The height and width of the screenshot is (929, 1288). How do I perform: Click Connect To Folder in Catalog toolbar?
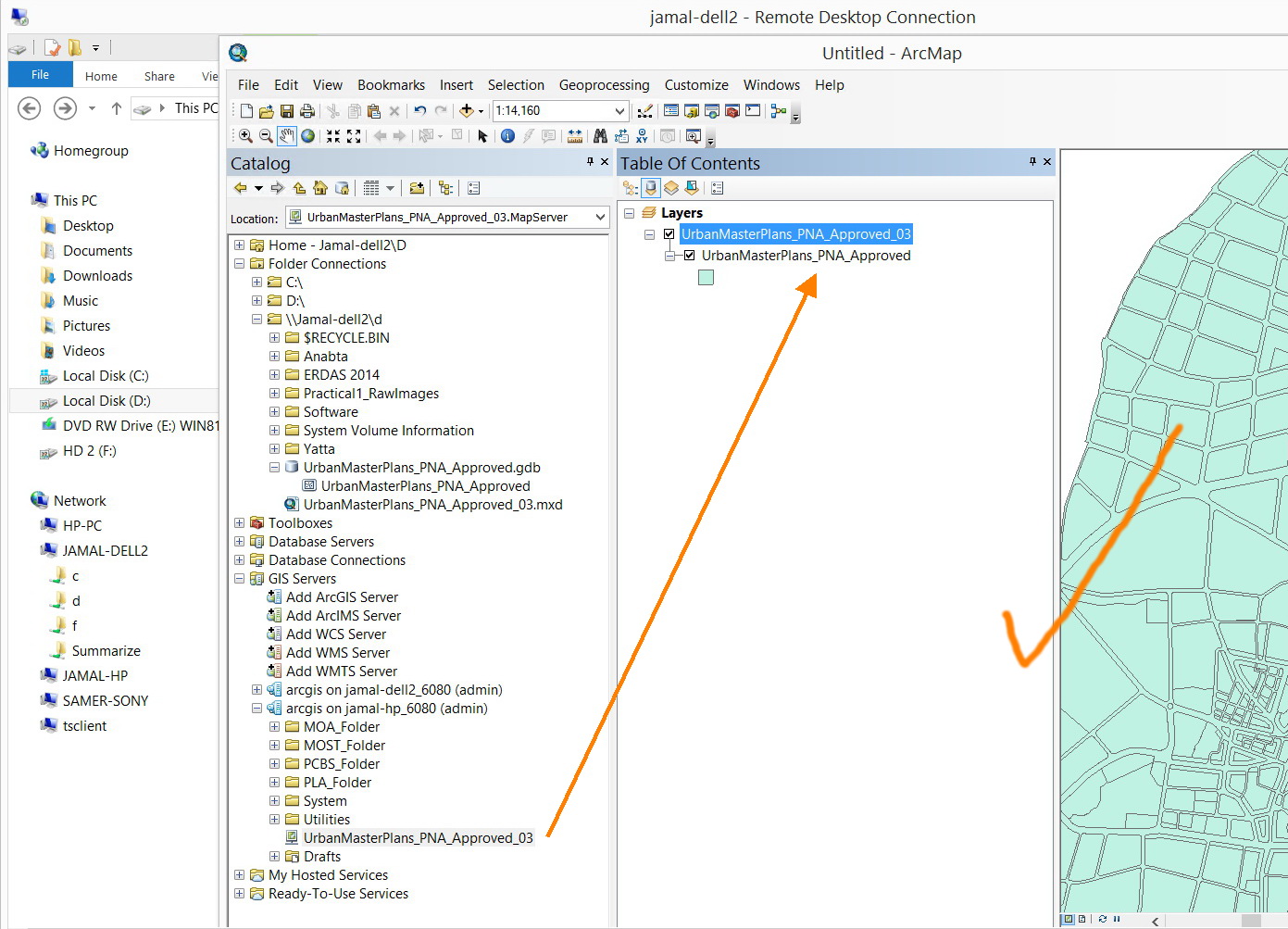coord(417,188)
